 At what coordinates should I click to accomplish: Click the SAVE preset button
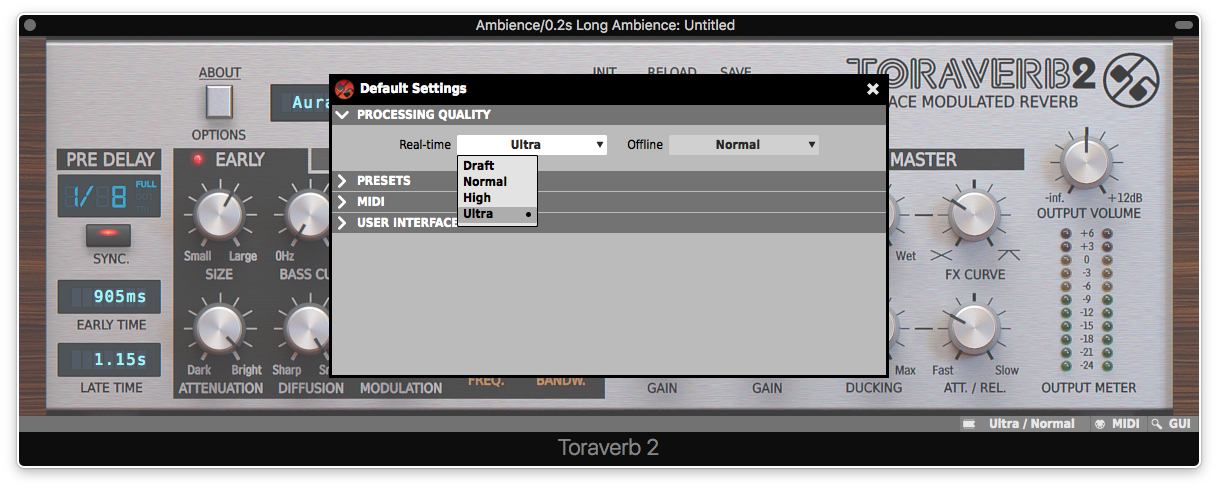(735, 72)
